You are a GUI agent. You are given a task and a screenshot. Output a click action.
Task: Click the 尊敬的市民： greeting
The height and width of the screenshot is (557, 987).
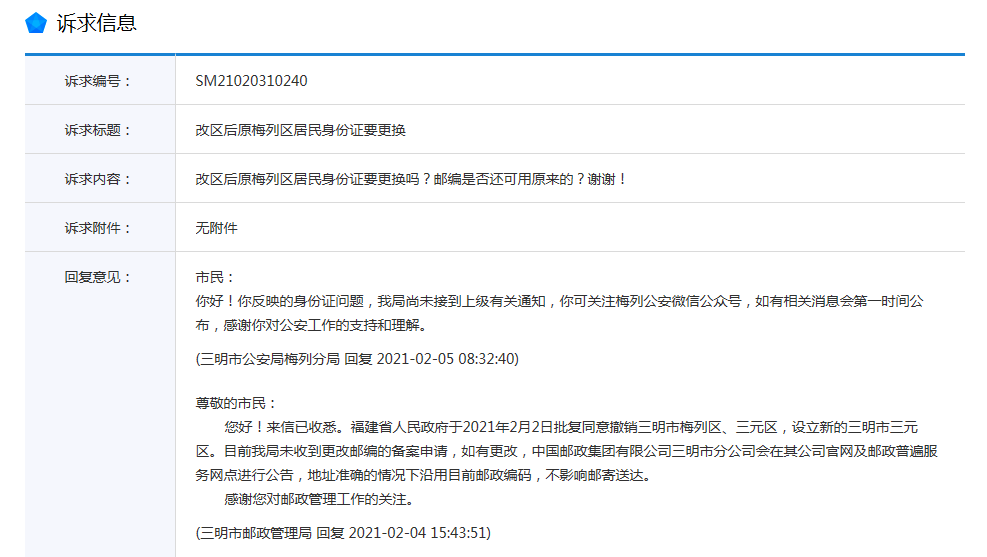point(235,403)
